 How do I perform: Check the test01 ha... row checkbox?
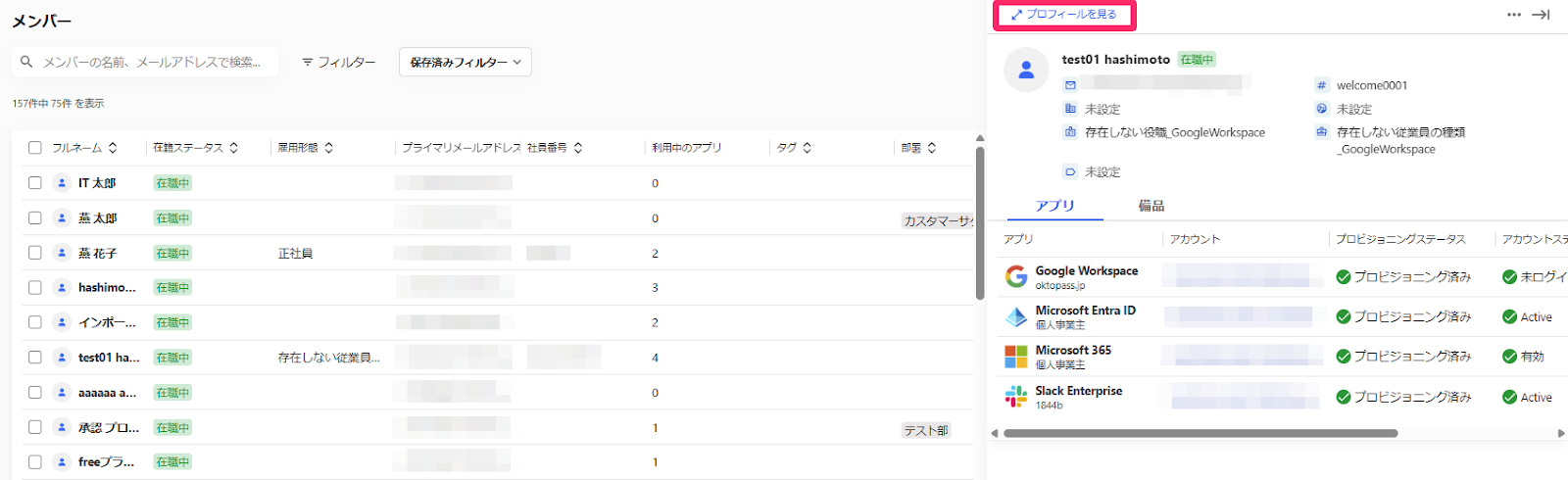click(x=35, y=358)
